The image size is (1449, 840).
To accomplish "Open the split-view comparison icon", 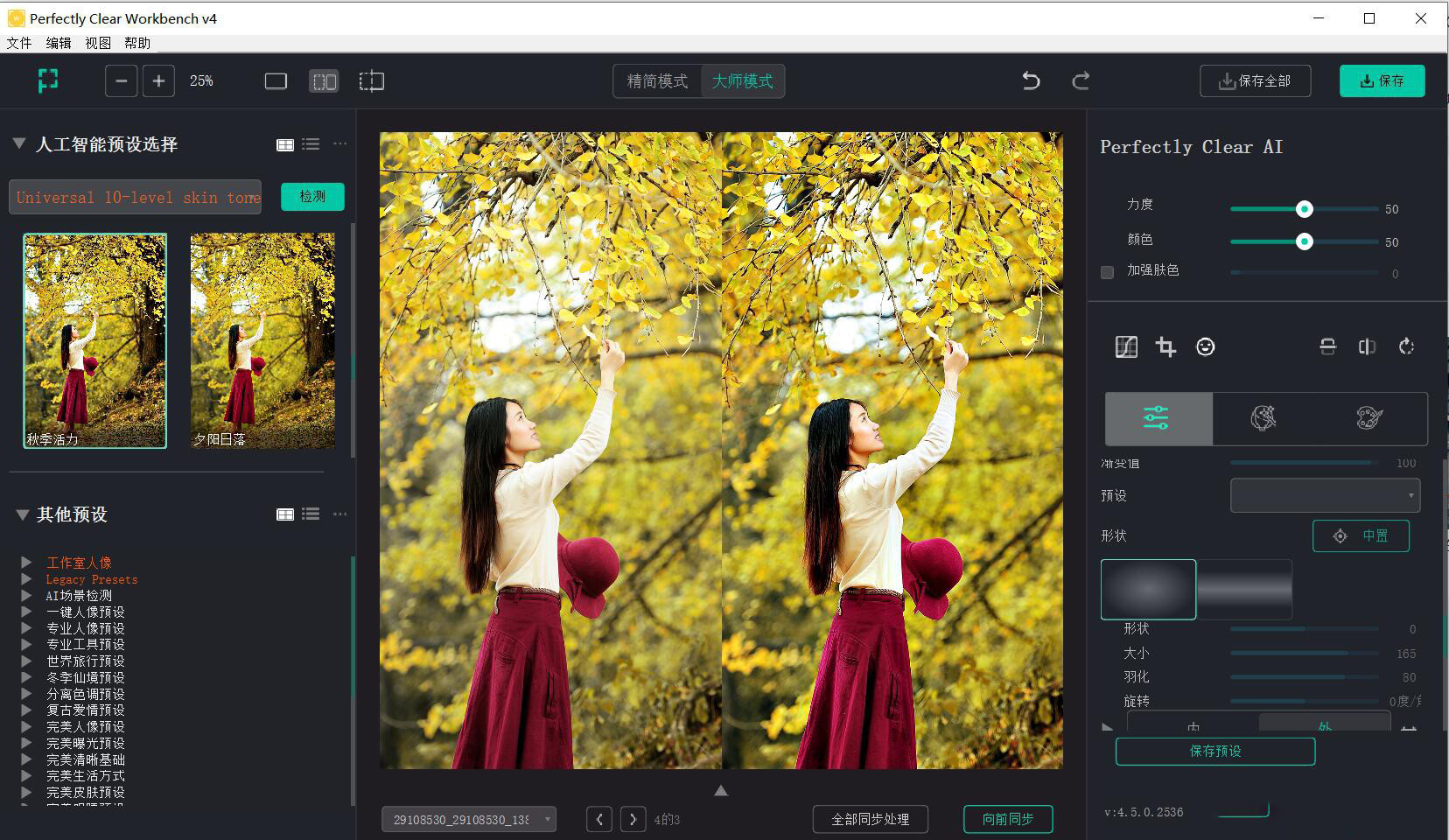I will (1367, 346).
